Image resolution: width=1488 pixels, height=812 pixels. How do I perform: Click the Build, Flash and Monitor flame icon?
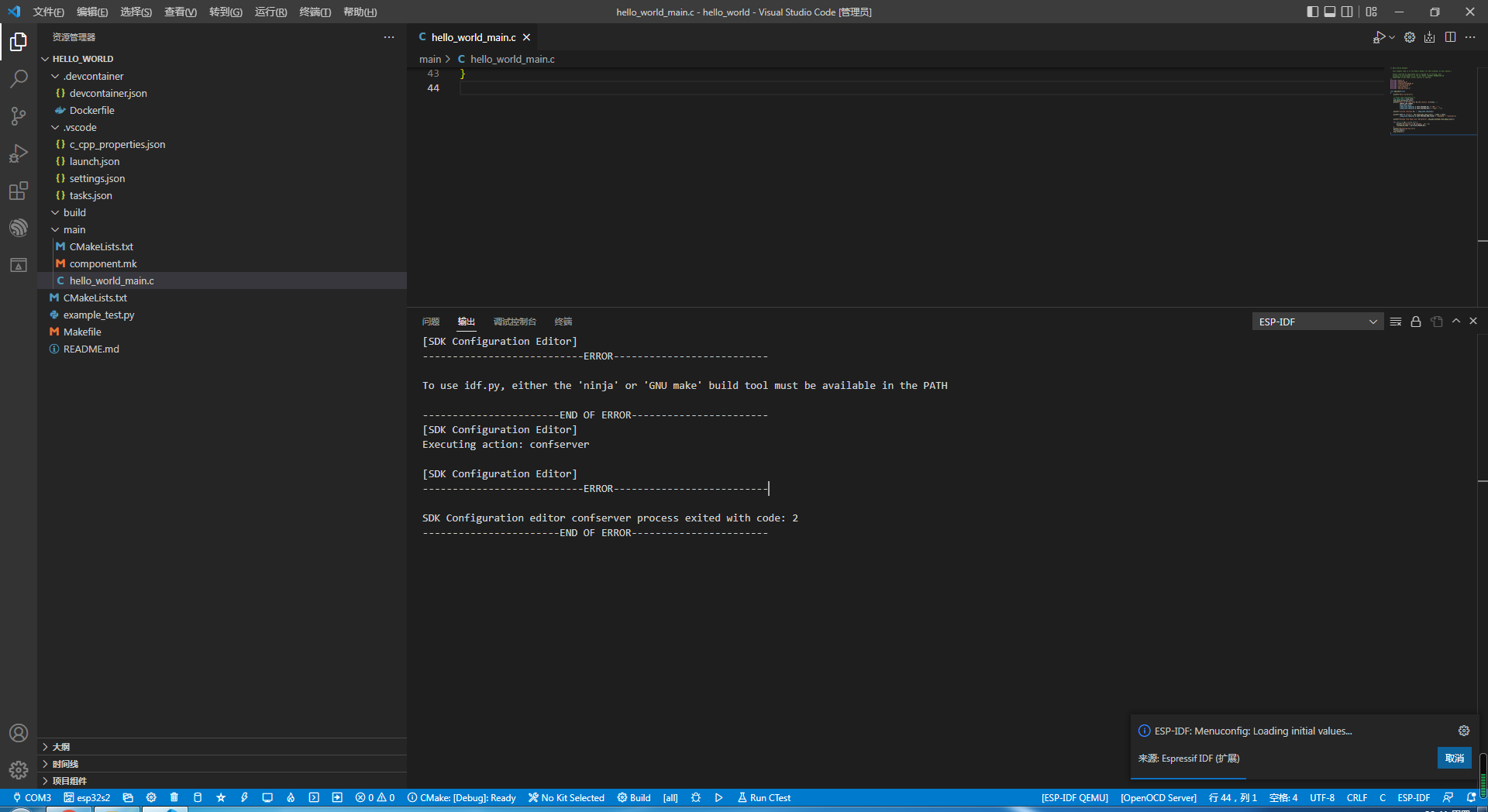pyautogui.click(x=291, y=797)
